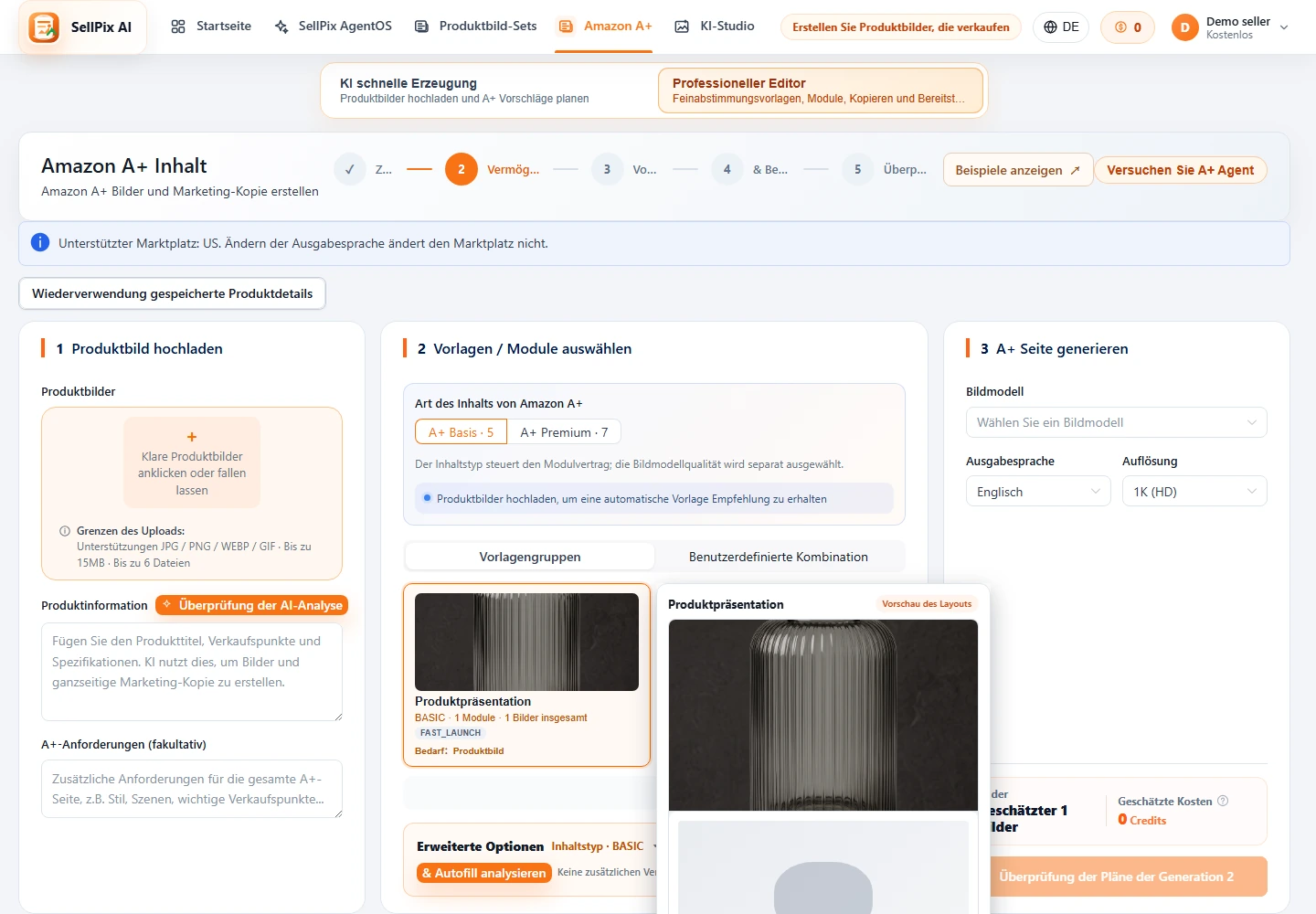Screen dimensions: 1316x914
Task: Switch to the Vorlagengruppen tab
Action: [x=530, y=557]
